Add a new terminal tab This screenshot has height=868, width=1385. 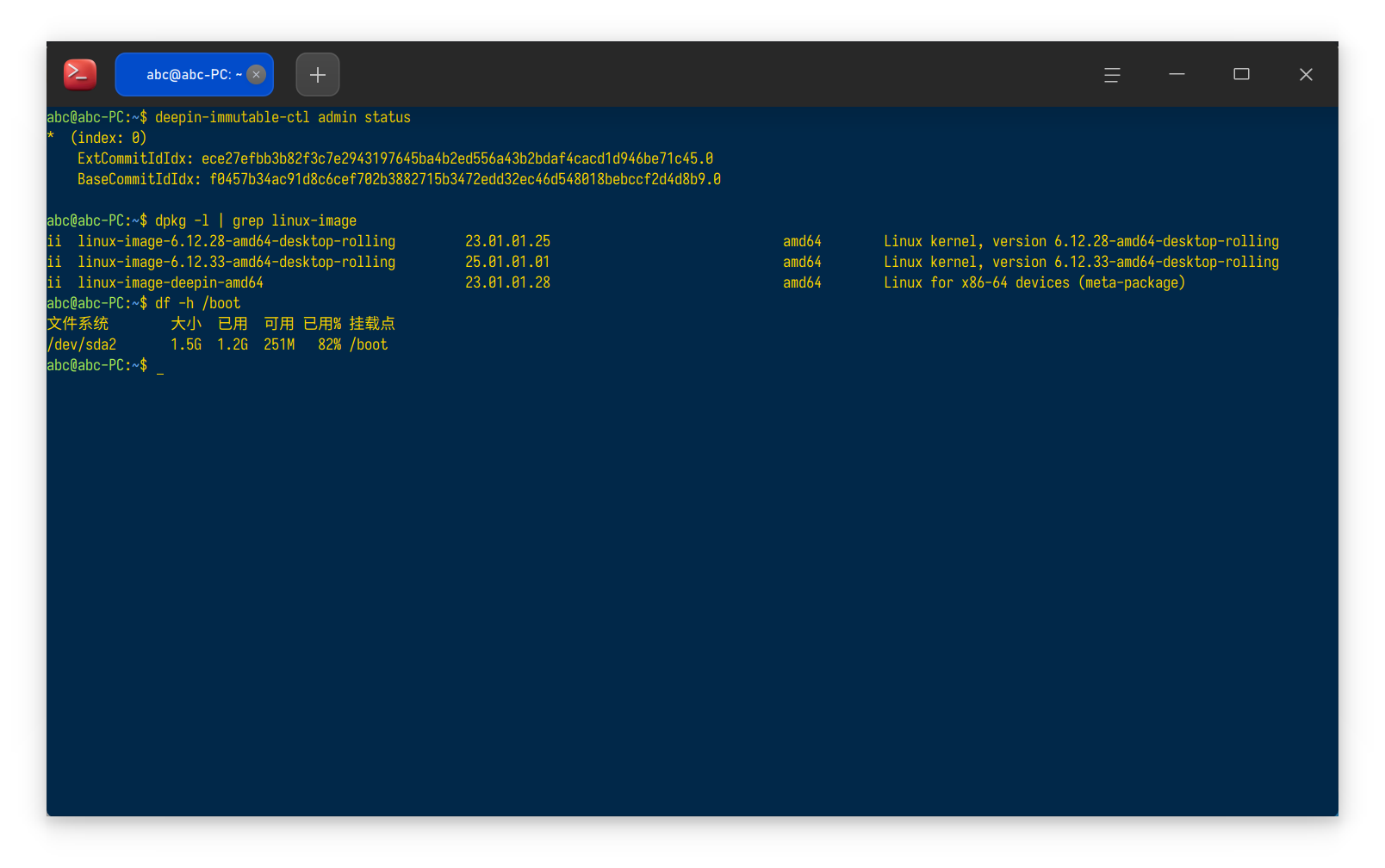pyautogui.click(x=318, y=74)
